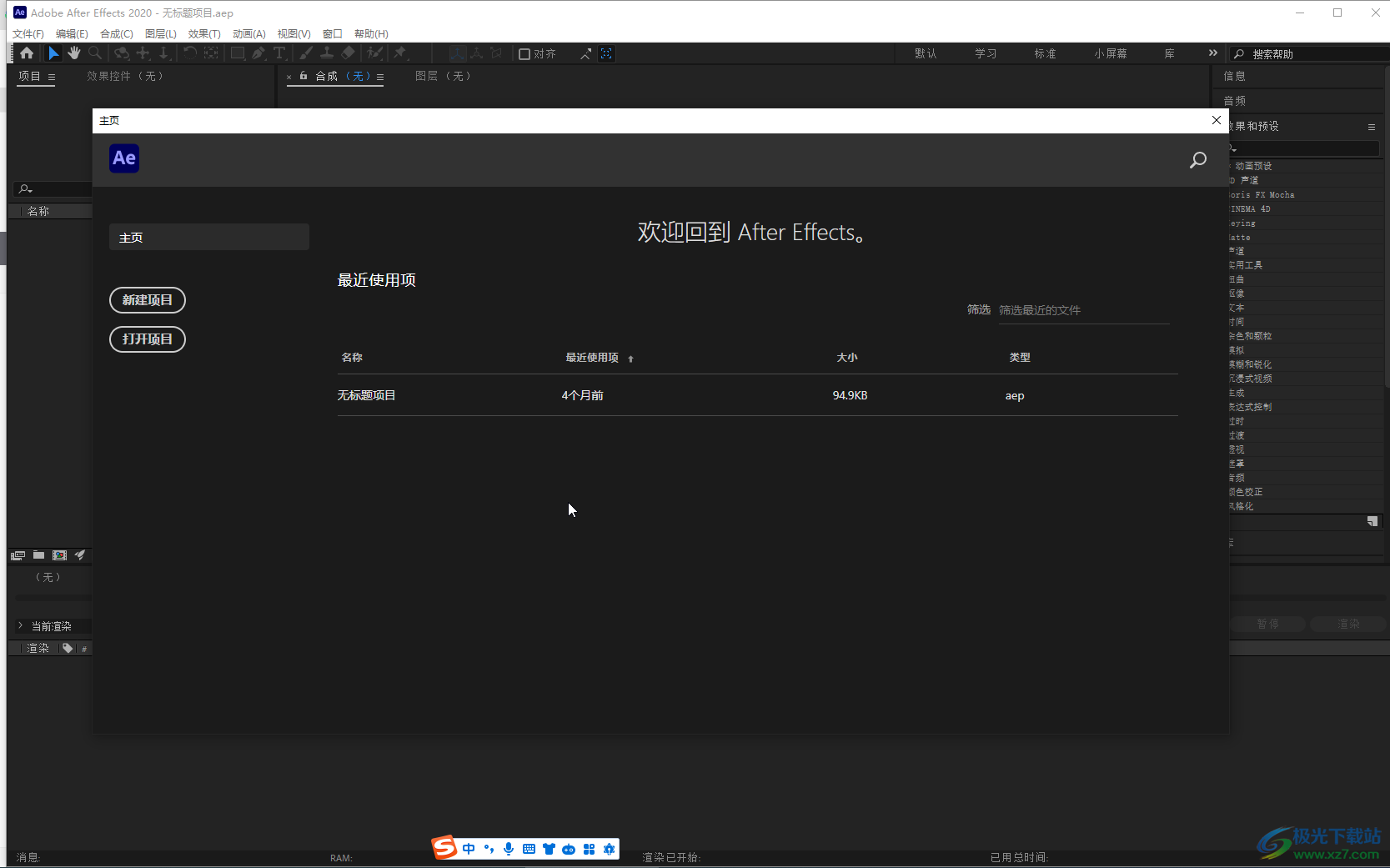
Task: Select the Pen tool
Action: (258, 53)
